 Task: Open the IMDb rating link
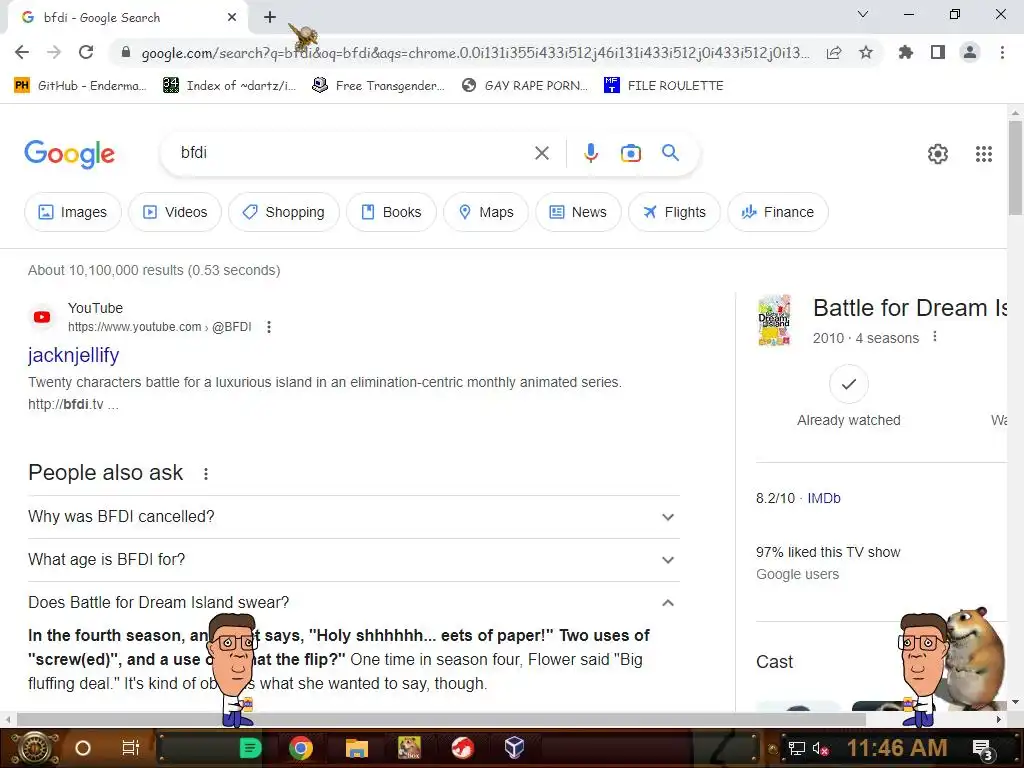point(824,498)
